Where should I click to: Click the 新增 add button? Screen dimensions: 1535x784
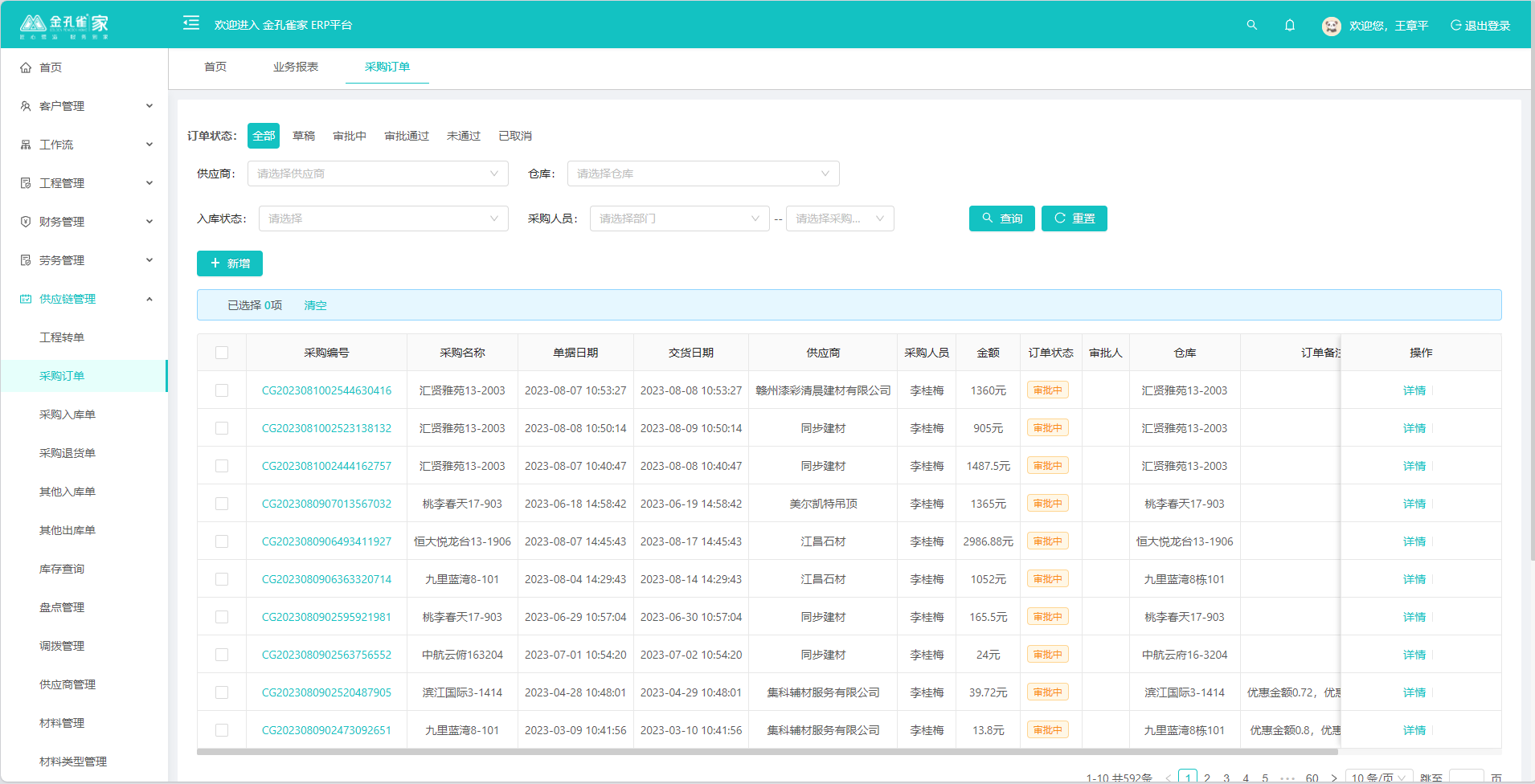click(x=230, y=263)
